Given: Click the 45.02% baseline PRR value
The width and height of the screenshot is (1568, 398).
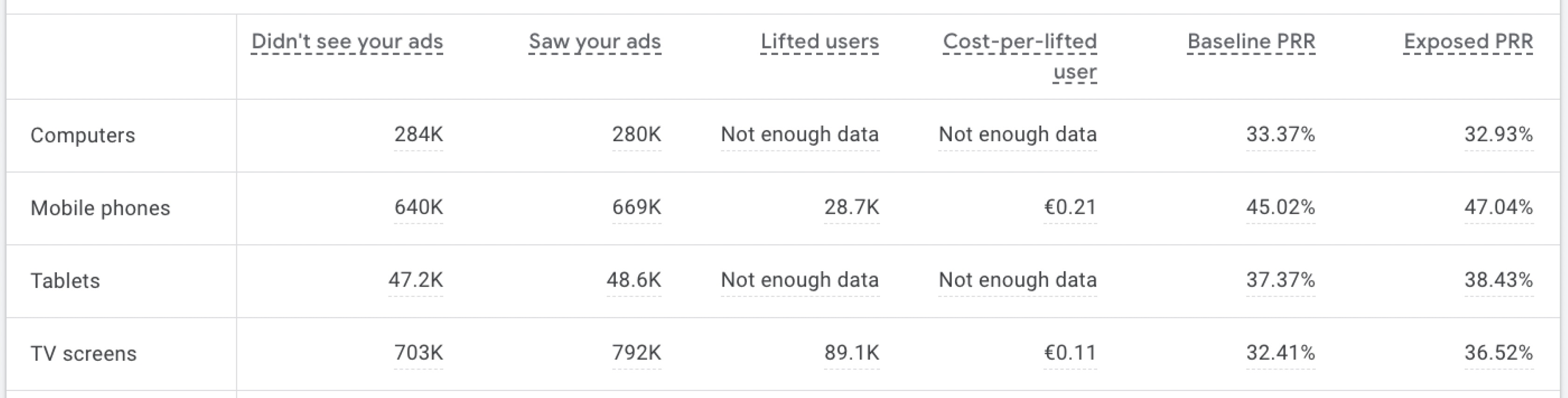Looking at the screenshot, I should 1281,207.
